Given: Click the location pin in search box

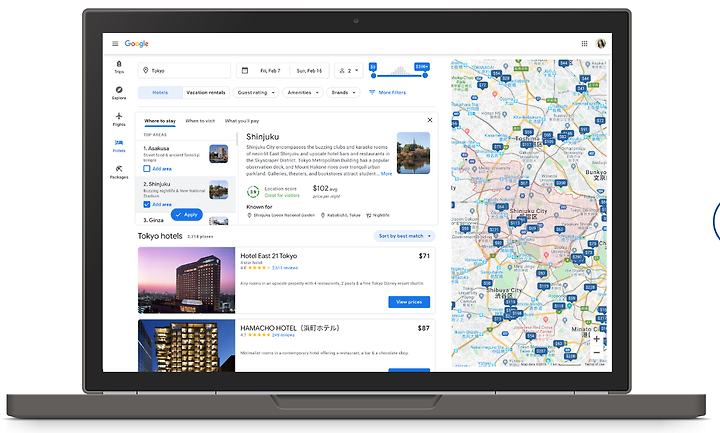Looking at the screenshot, I should coord(146,70).
